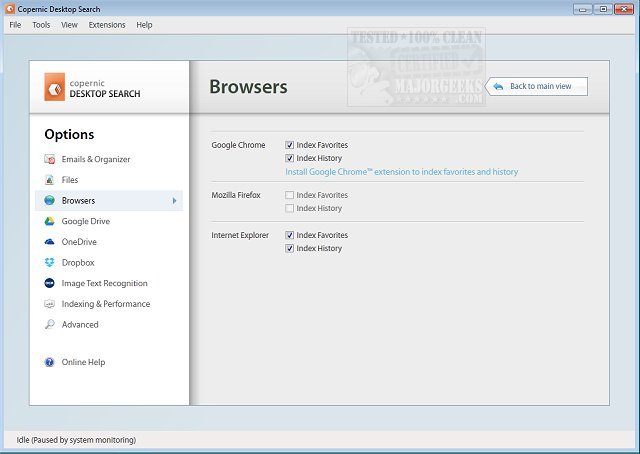Open Image Text Recognition options
This screenshot has height=454, width=640.
[x=104, y=283]
